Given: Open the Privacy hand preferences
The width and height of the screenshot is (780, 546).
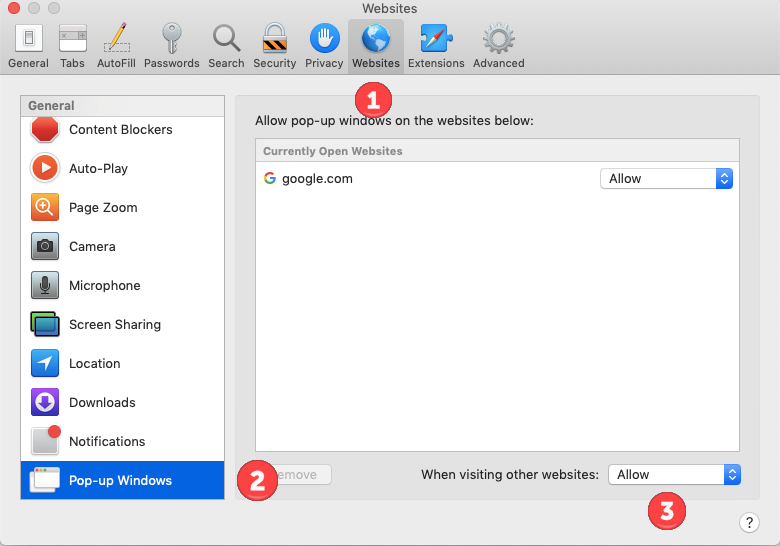Looking at the screenshot, I should tap(324, 46).
